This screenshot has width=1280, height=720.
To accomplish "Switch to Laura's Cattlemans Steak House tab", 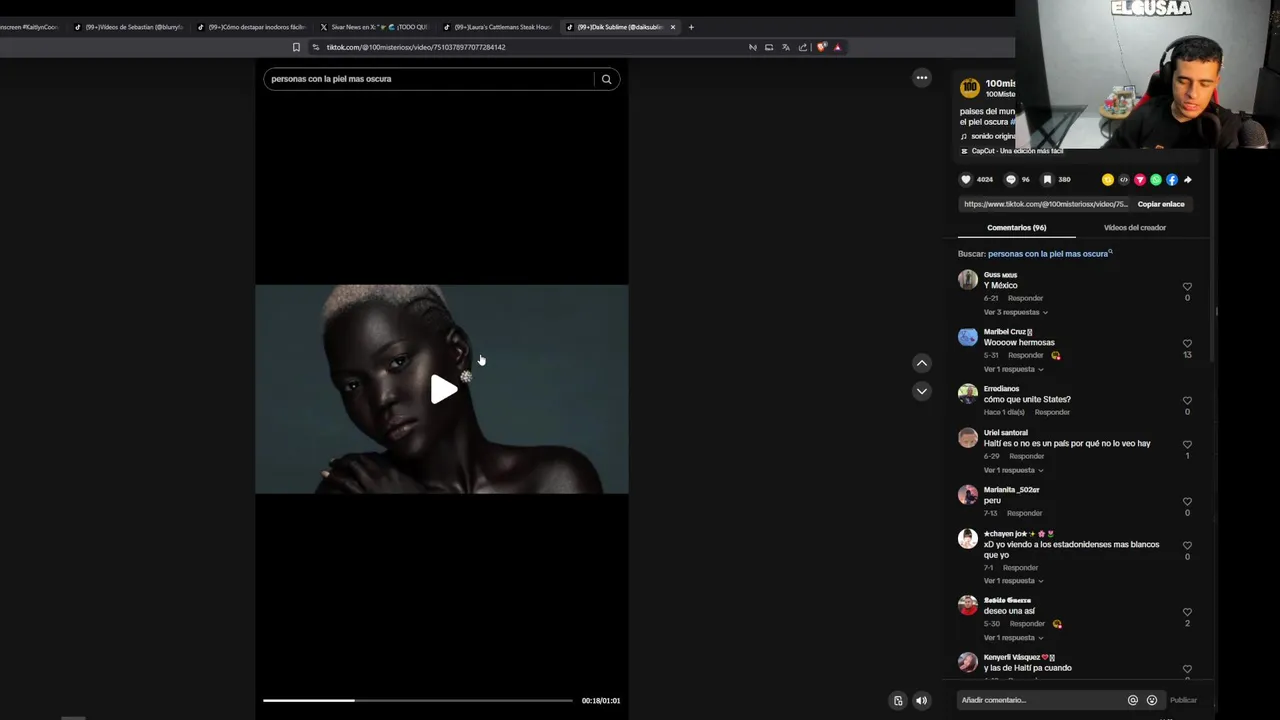I will click(497, 27).
